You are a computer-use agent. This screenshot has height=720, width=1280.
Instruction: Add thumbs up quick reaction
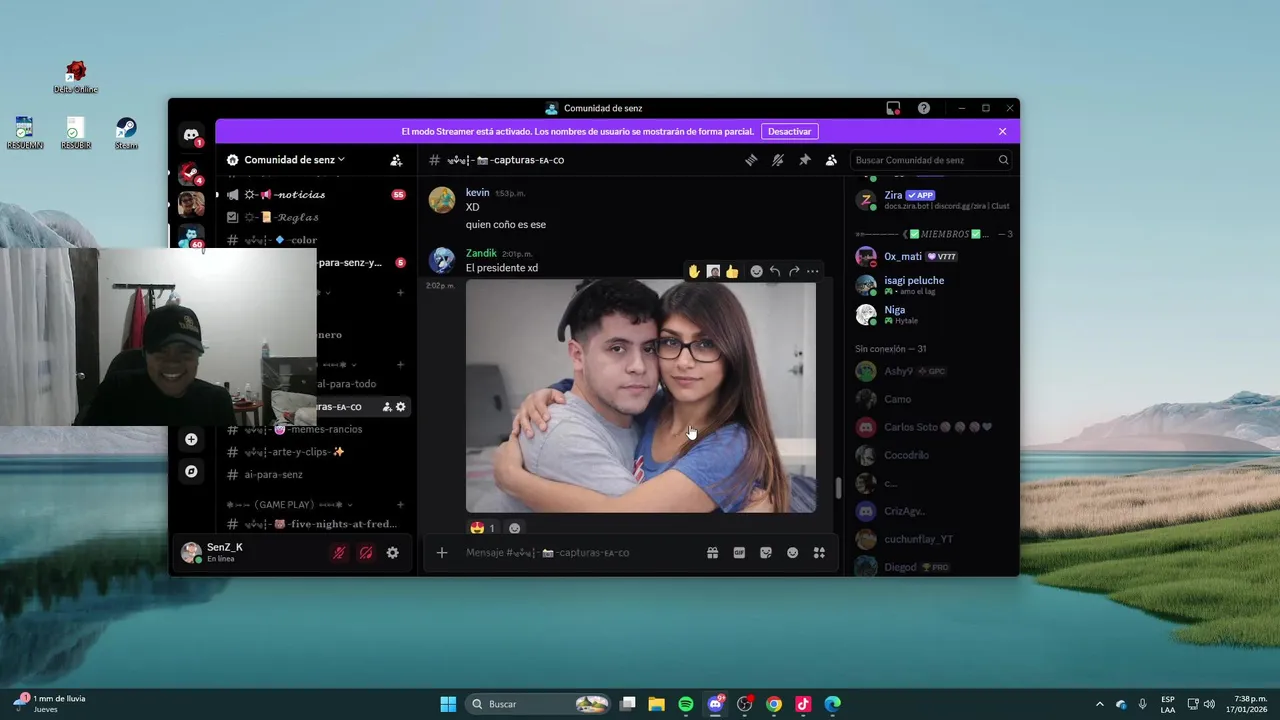tap(732, 271)
